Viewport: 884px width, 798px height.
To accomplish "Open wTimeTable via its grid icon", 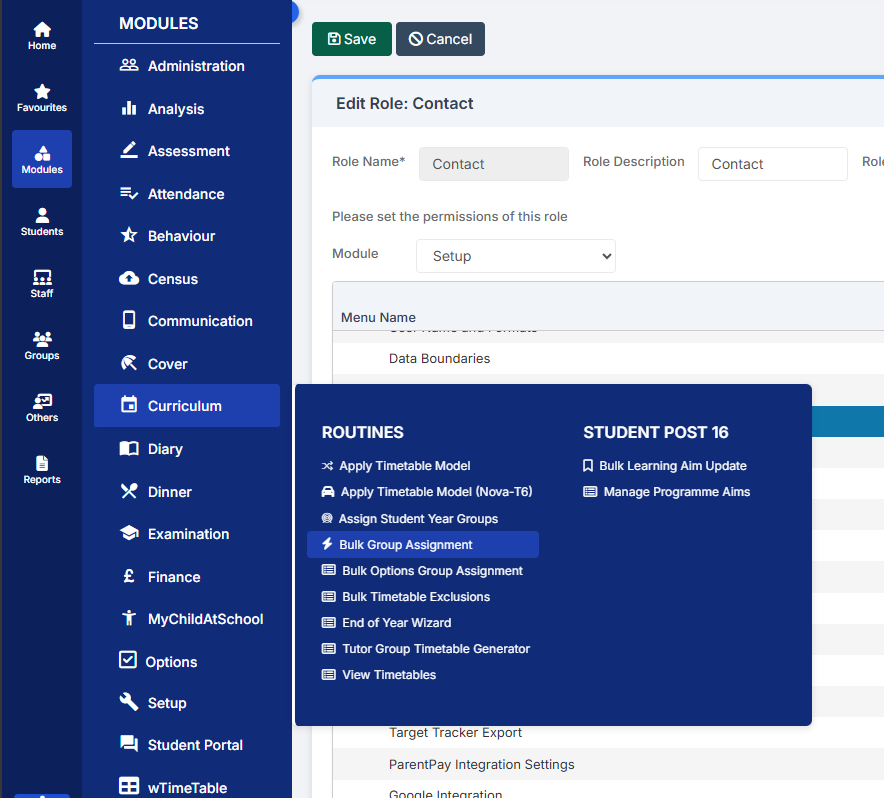I will click(x=129, y=785).
